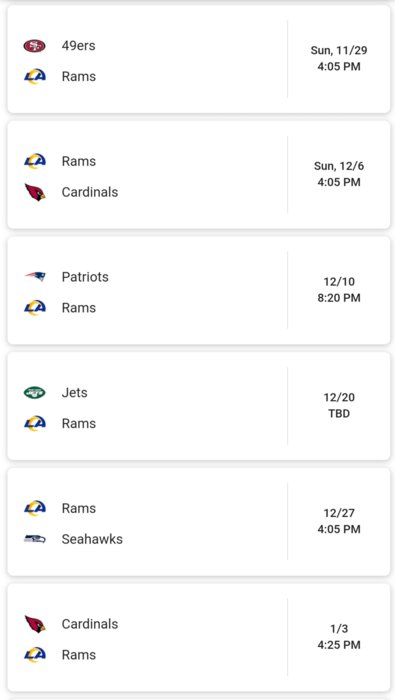Open the Patriots team name link
The width and height of the screenshot is (395, 700).
[85, 277]
